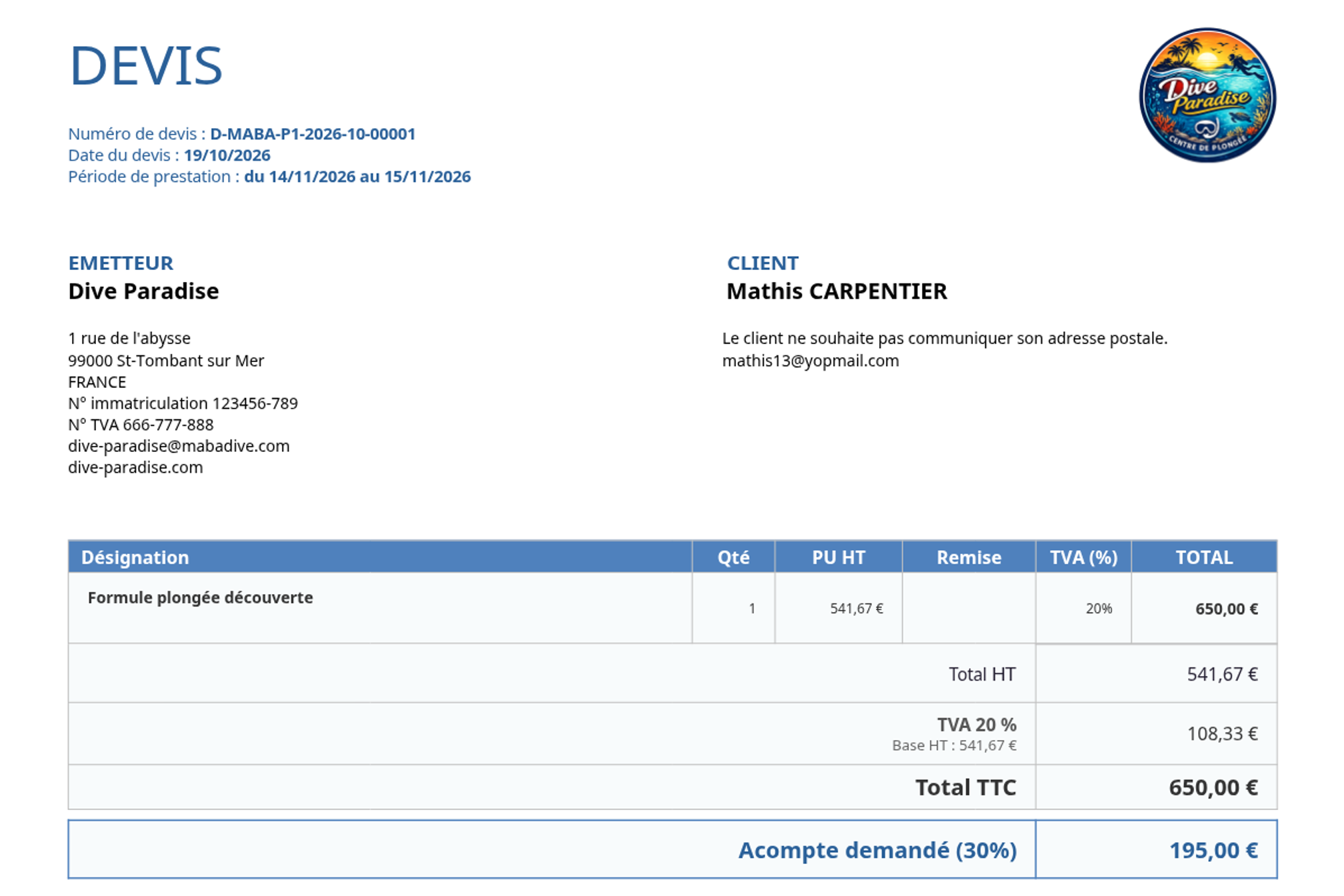This screenshot has height=896, width=1344.
Task: Click the Total HT amount 541,67 €
Action: click(x=1222, y=674)
